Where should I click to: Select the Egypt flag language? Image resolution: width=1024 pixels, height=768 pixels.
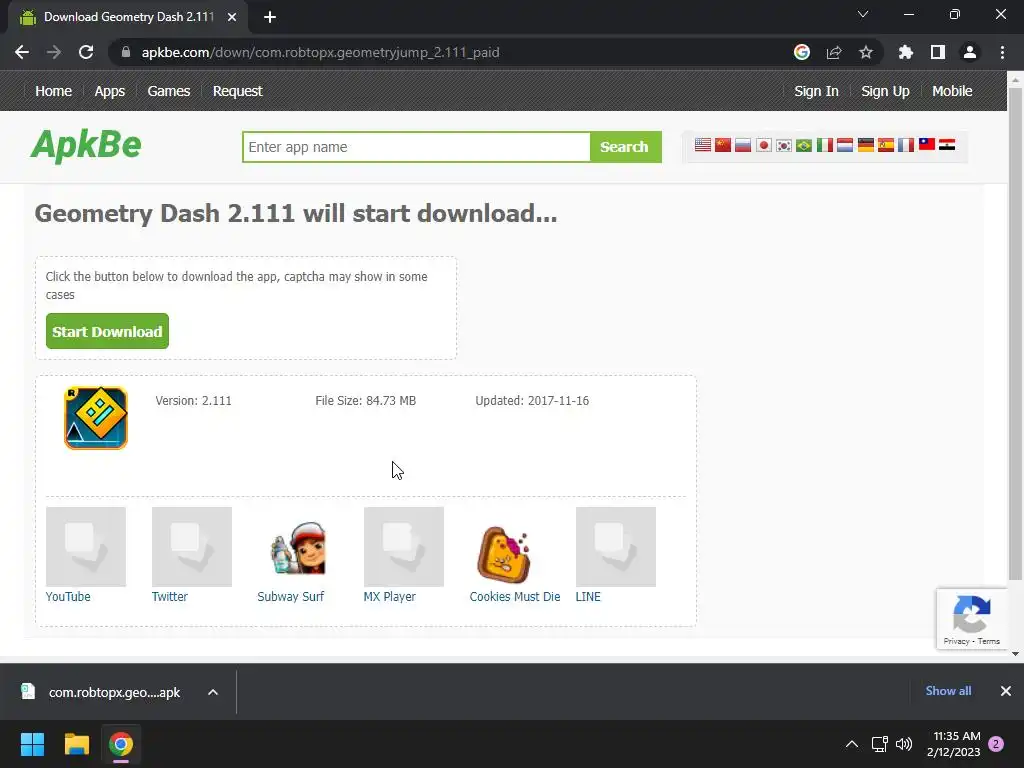tap(947, 145)
